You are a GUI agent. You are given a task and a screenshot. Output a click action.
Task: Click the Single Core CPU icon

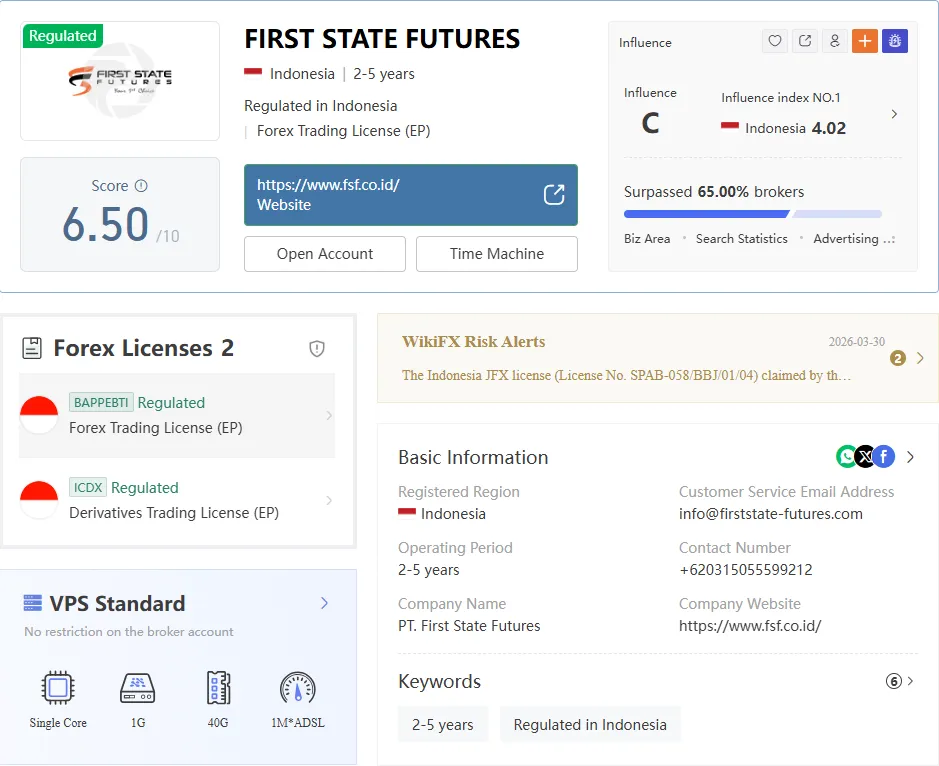tap(58, 688)
